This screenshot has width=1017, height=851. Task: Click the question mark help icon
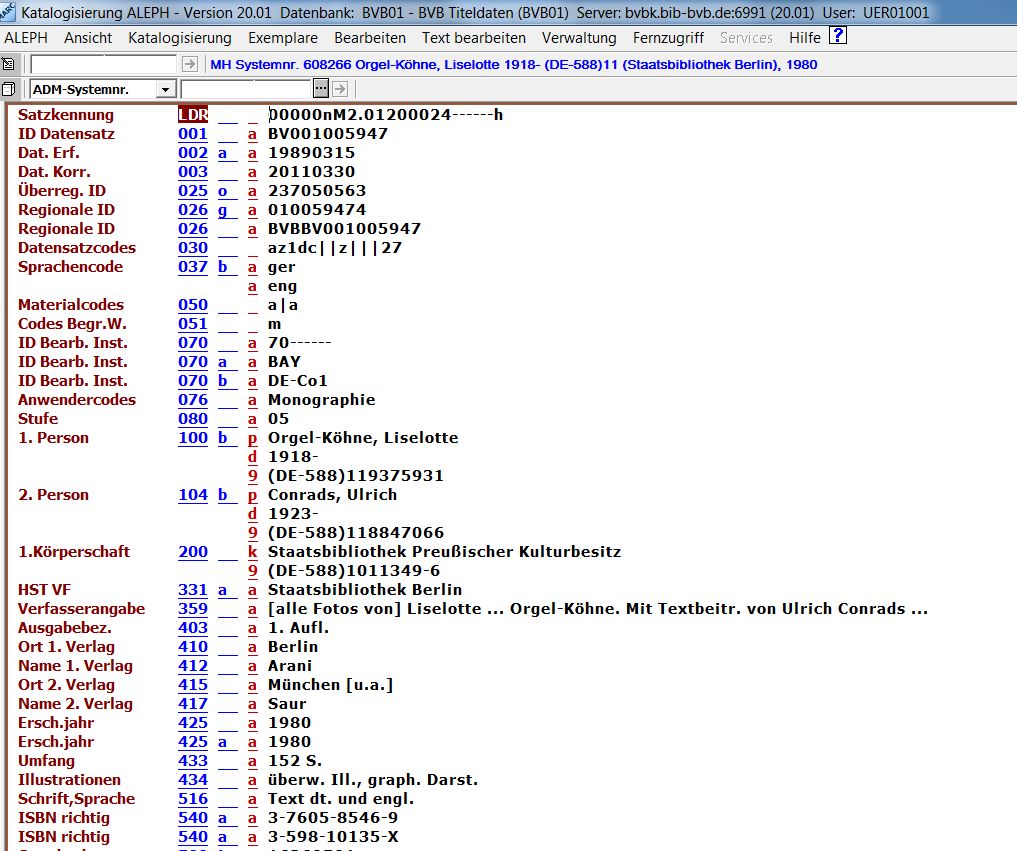[x=838, y=37]
